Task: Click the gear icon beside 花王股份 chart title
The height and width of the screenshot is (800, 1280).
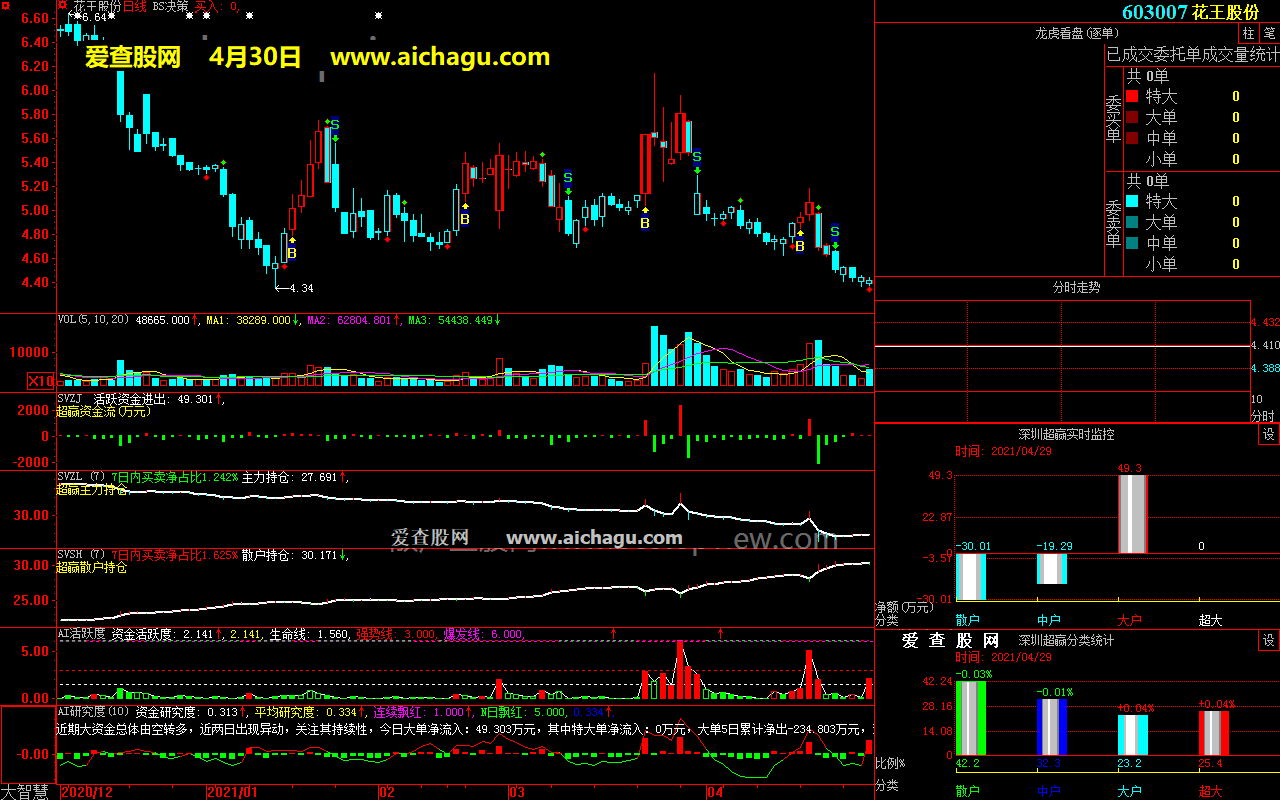Action: [x=63, y=6]
